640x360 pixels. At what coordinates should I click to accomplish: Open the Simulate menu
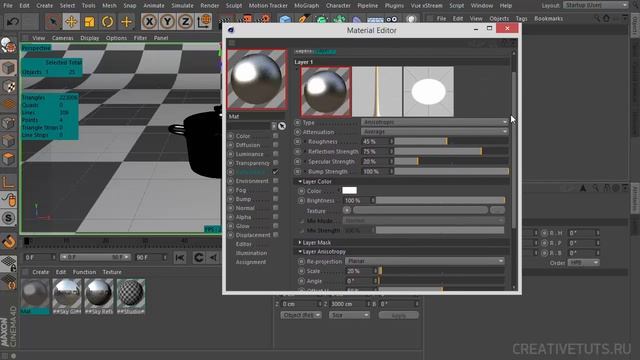click(x=182, y=5)
